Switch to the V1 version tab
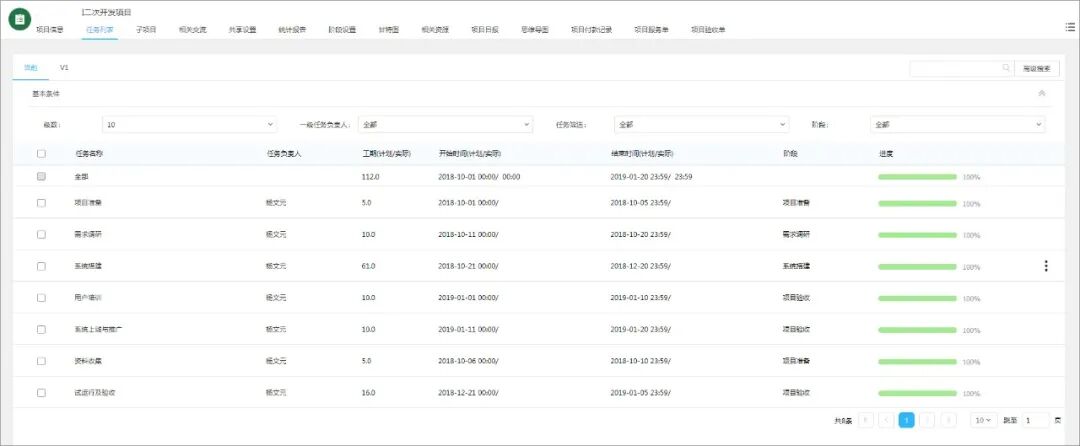Image resolution: width=1080 pixels, height=446 pixels. [x=64, y=68]
